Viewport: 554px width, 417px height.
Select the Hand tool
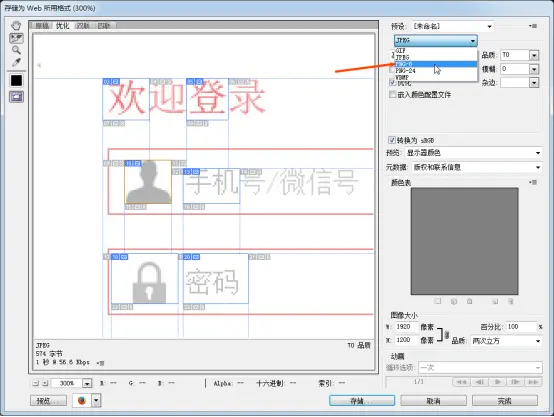point(16,25)
